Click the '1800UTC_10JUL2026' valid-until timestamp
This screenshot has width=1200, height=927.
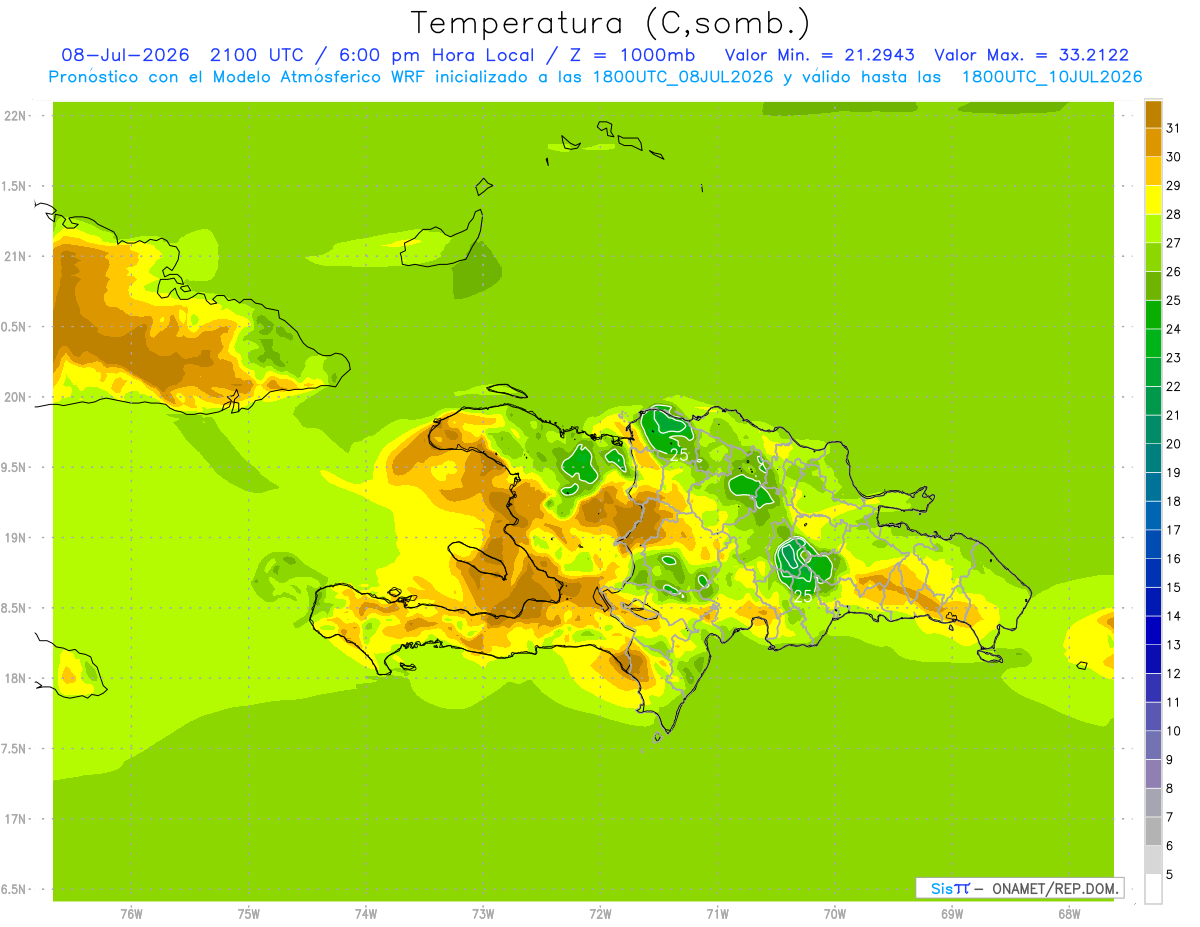point(1052,77)
